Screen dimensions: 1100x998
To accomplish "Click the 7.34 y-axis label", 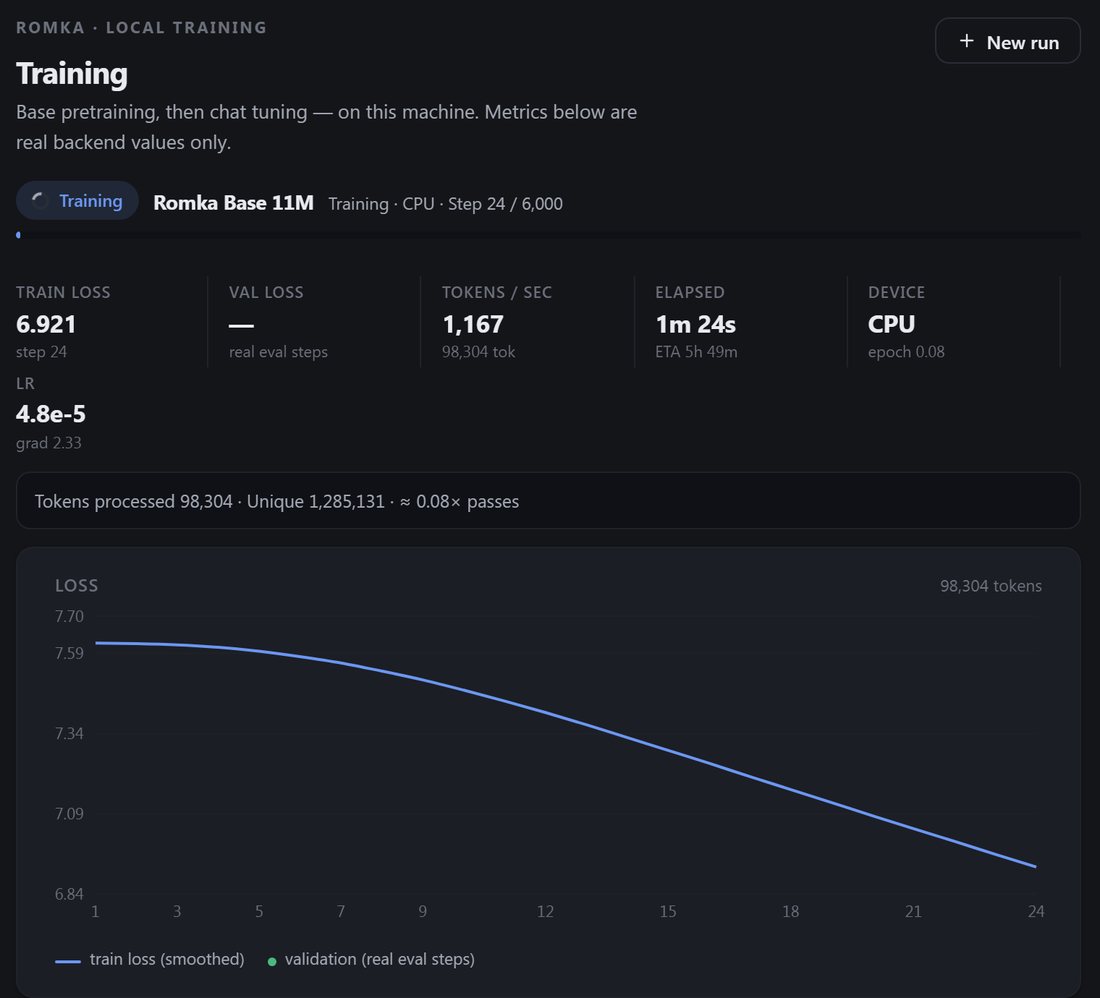I will click(x=69, y=734).
